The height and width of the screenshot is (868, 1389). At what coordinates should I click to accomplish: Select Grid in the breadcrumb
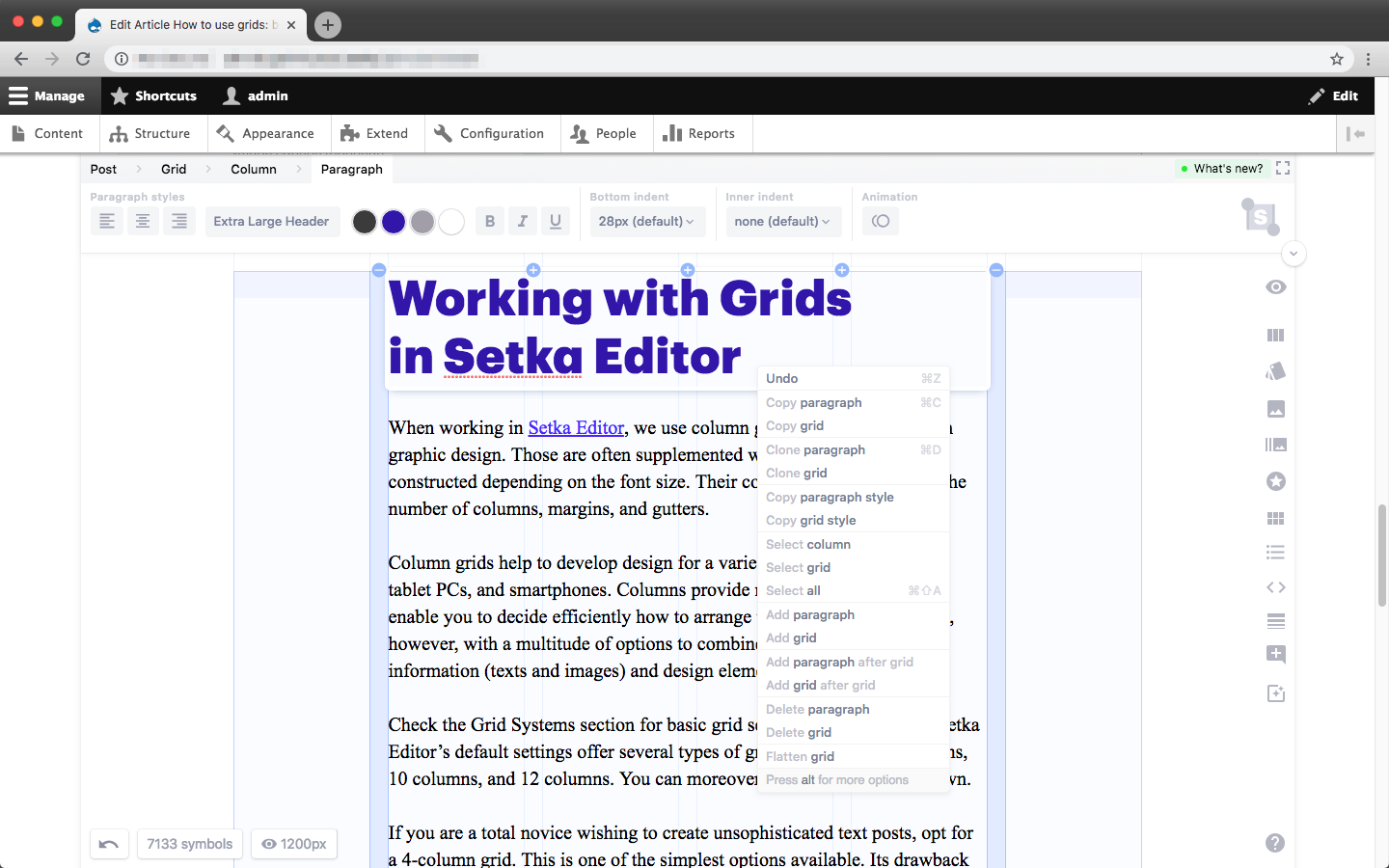174,169
